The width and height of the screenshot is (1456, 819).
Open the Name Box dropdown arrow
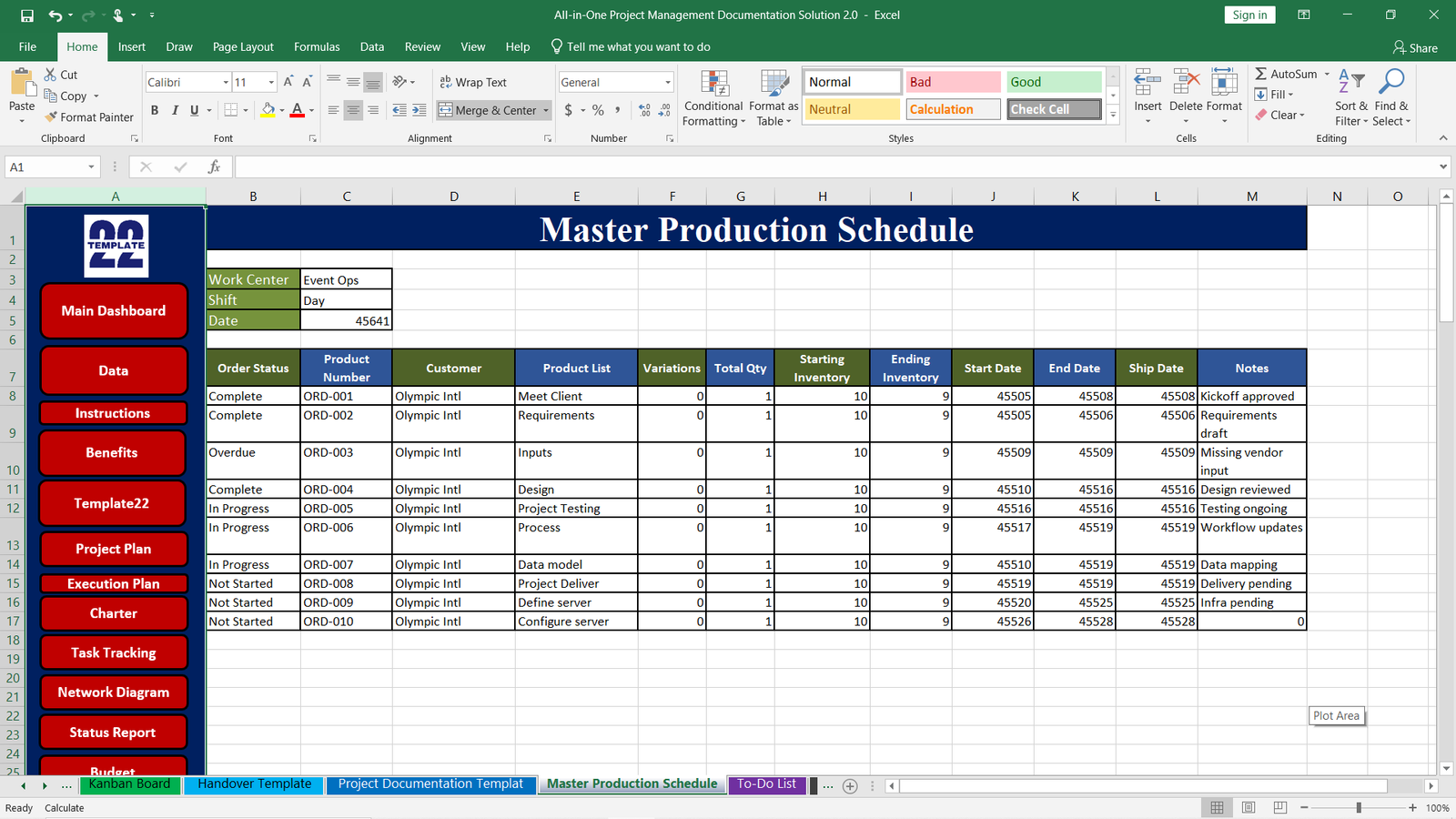[x=91, y=167]
